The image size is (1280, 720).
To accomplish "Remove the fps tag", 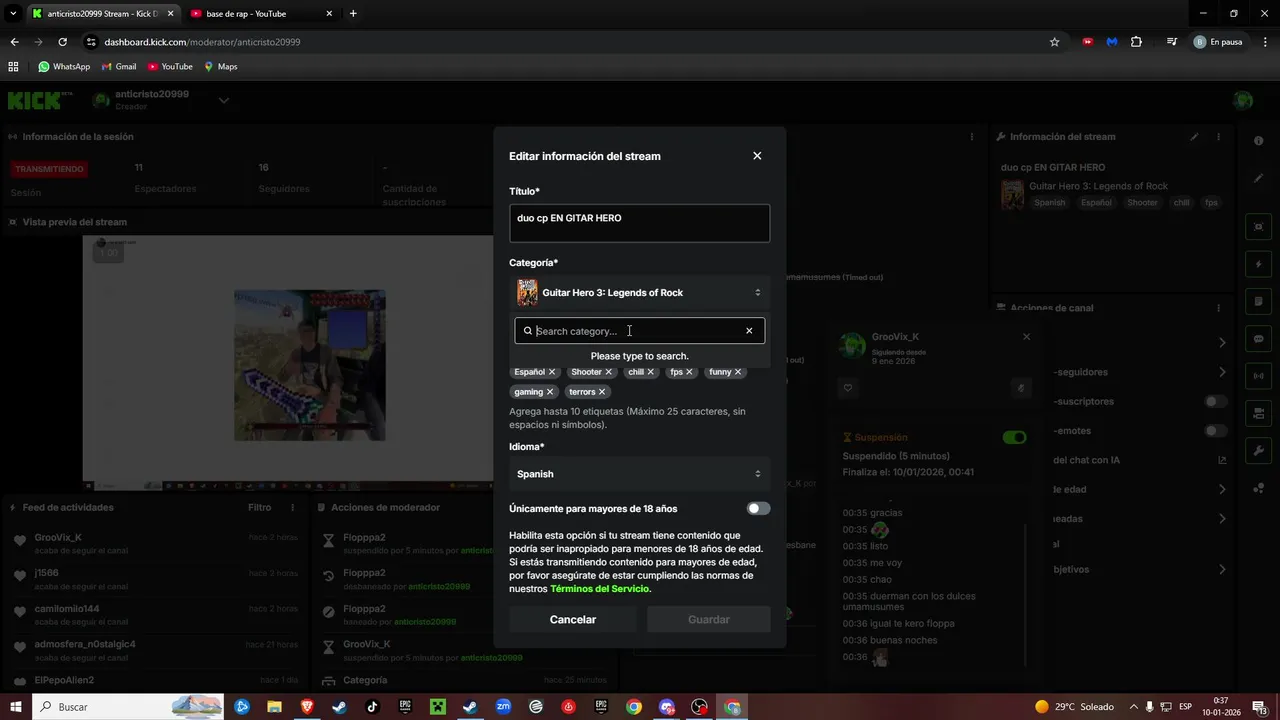I will [689, 372].
